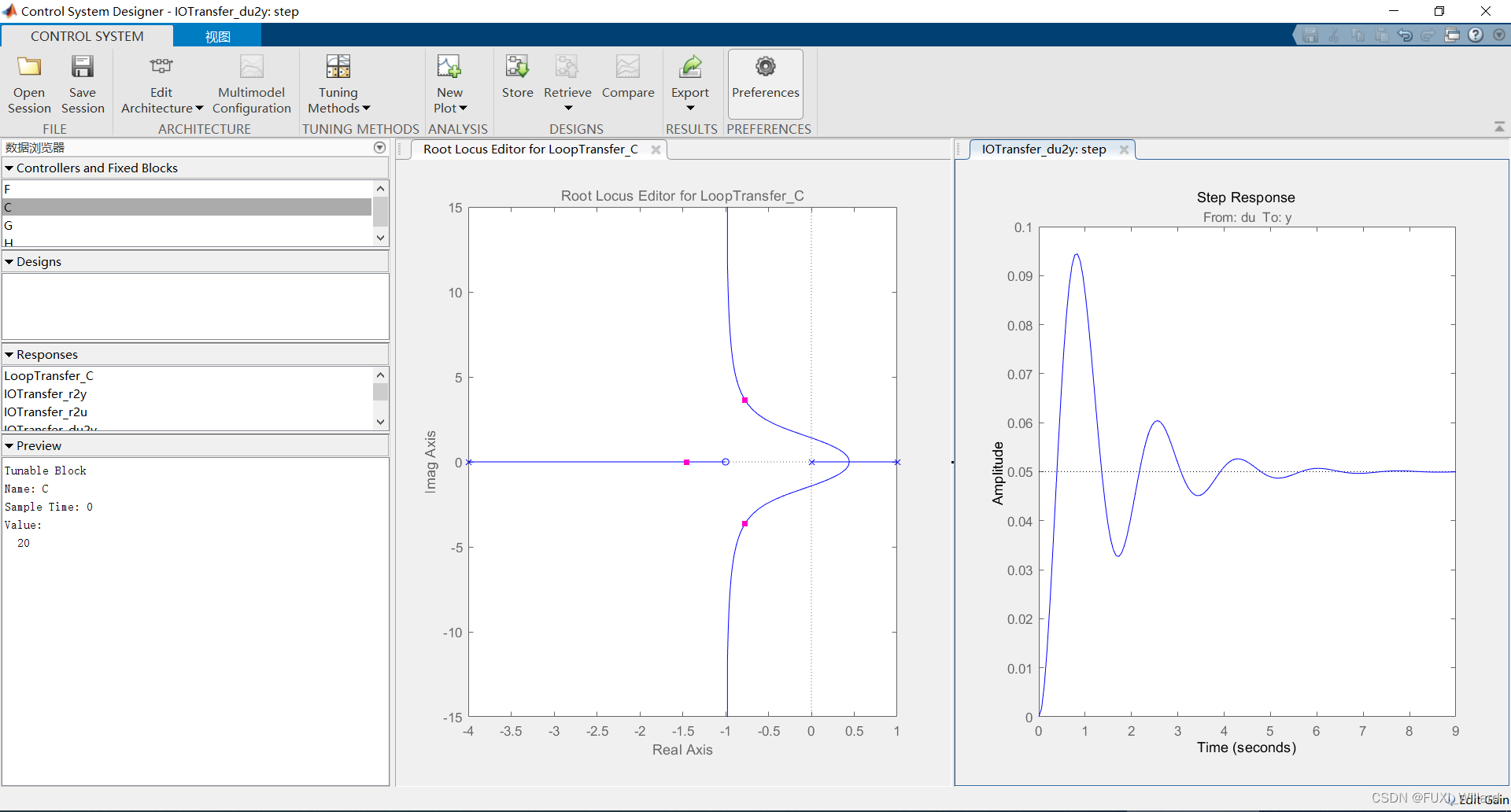1511x812 pixels.
Task: Collapse the Preview section
Action: tap(9, 445)
